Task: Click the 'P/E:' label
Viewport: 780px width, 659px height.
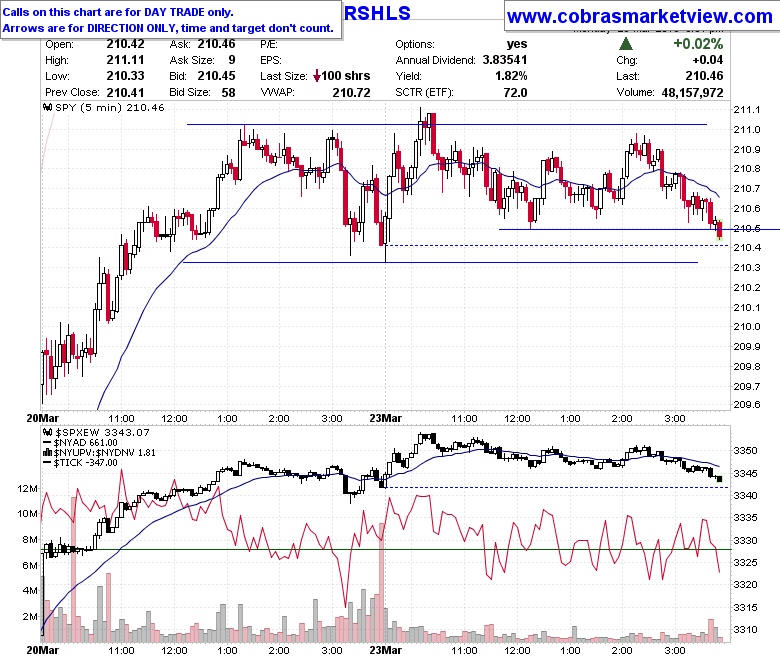Action: (x=269, y=44)
